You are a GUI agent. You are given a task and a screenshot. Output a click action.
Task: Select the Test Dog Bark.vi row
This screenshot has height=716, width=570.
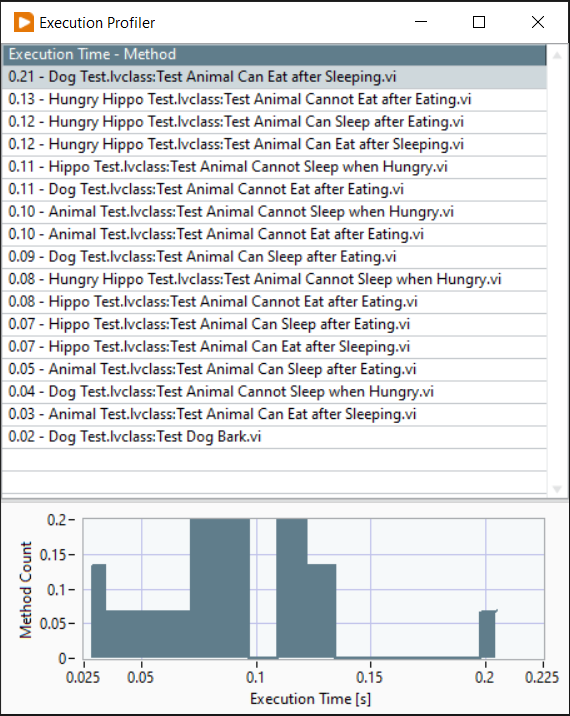click(274, 437)
